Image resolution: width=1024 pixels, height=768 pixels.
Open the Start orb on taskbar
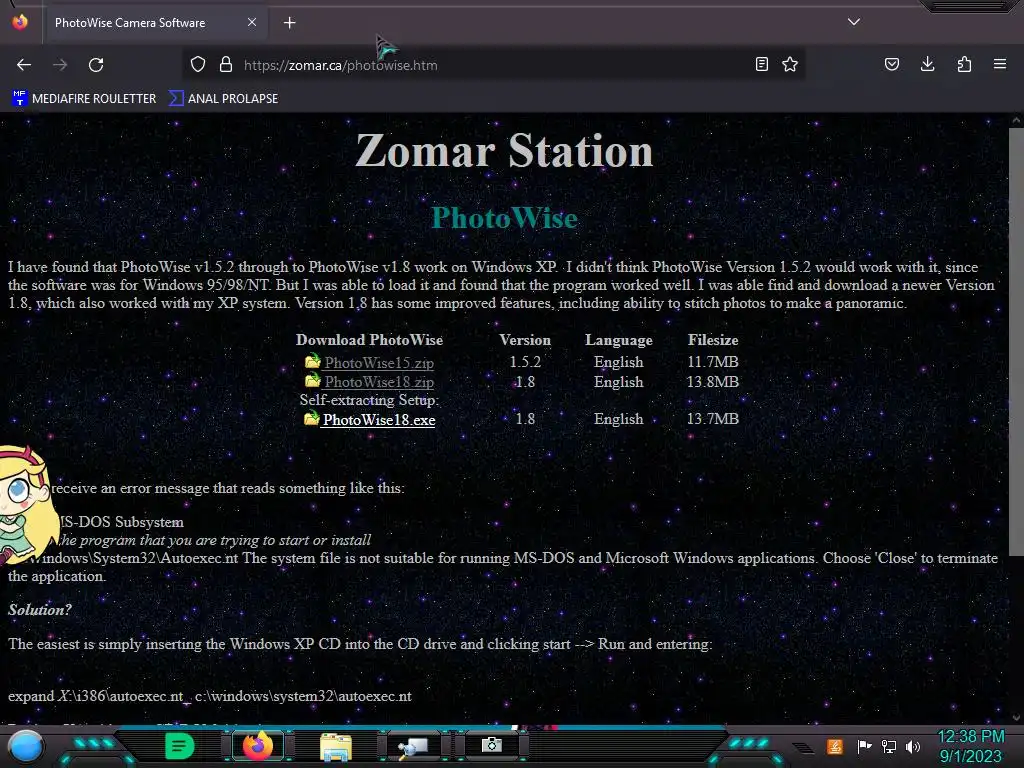point(26,746)
